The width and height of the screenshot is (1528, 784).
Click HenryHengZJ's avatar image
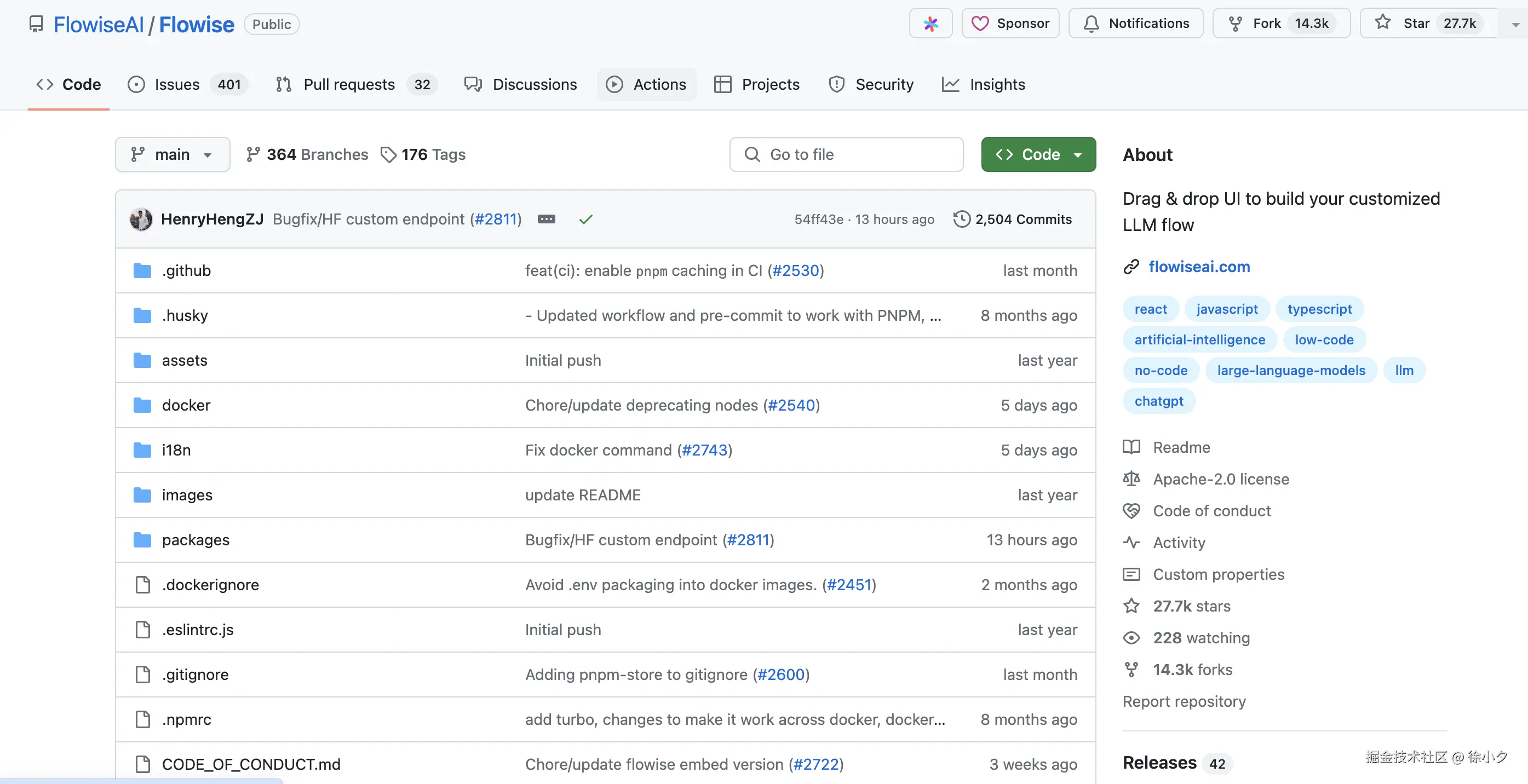[141, 220]
